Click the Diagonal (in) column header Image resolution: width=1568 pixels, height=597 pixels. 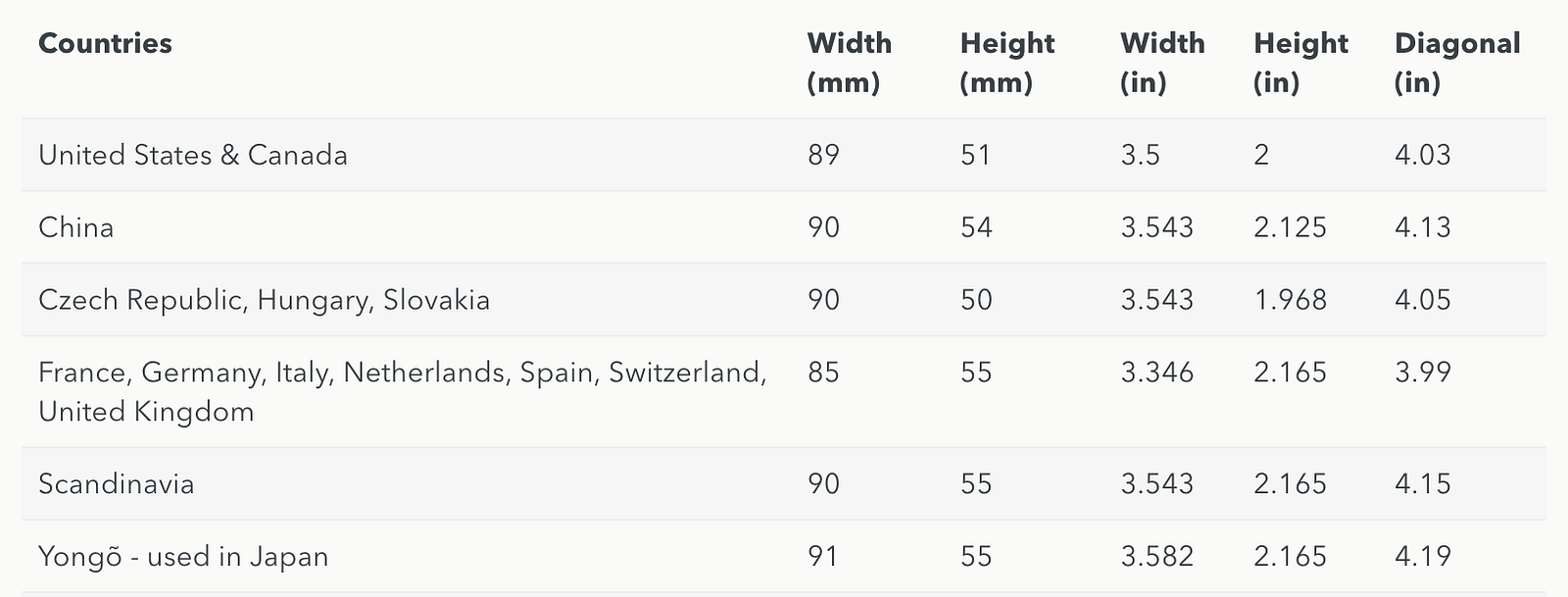pos(1456,63)
